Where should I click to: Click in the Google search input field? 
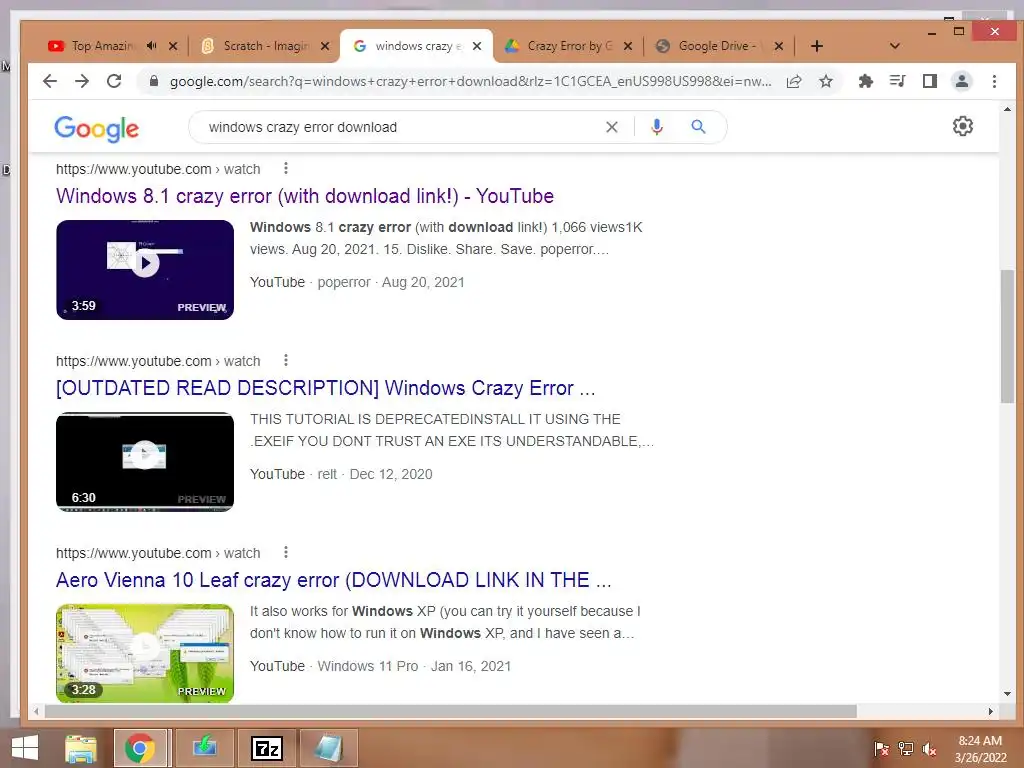[398, 127]
